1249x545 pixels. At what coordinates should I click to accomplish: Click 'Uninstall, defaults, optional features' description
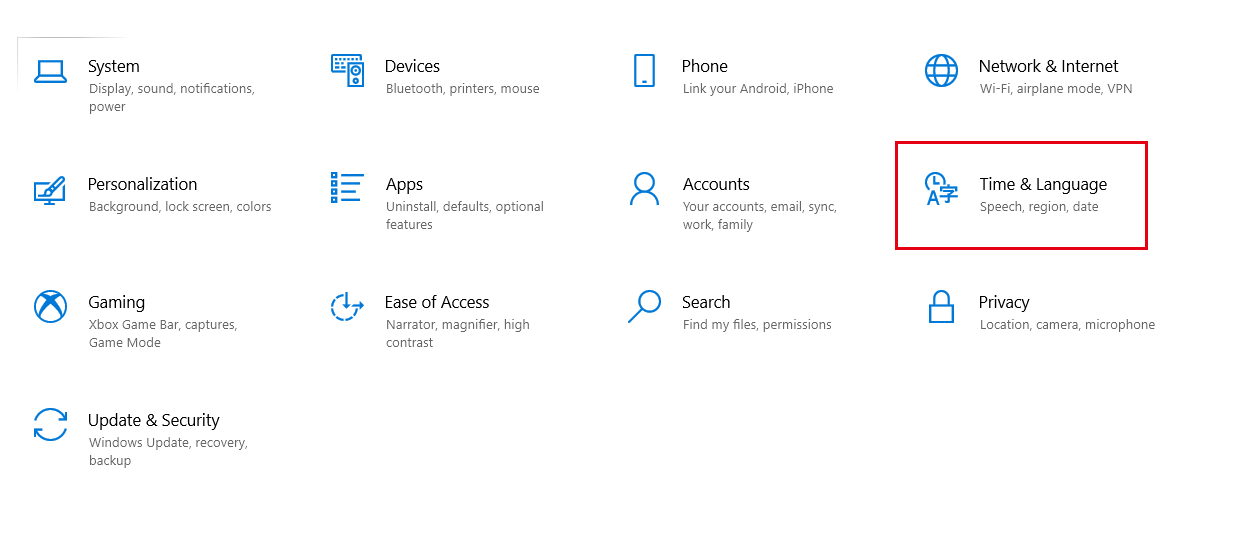tap(465, 216)
